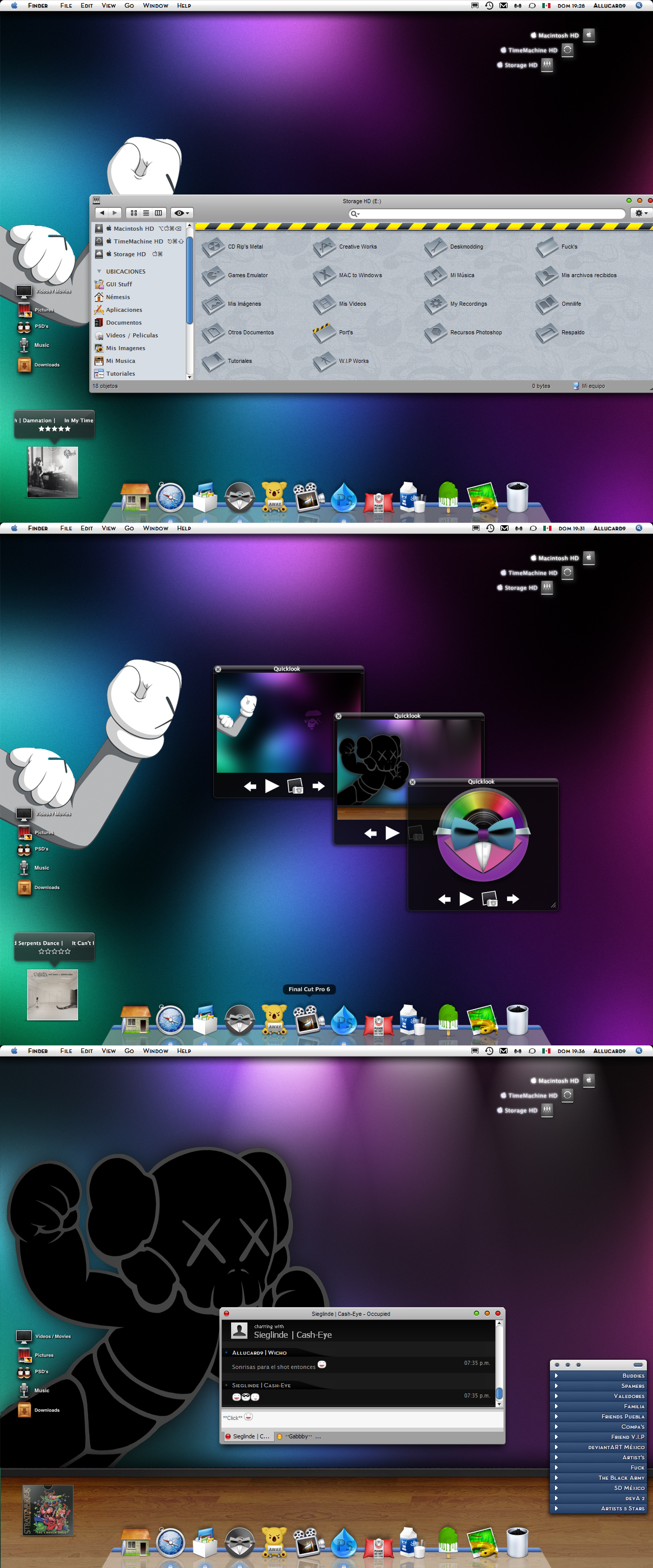The height and width of the screenshot is (1568, 653).
Task: Open the Go menu in the 19:28 menu bar
Action: pos(129,6)
